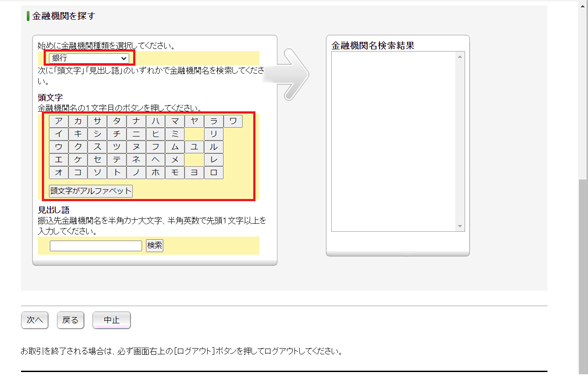Screen dimensions: 588x382
Task: Choose the ユ initial button
Action: [194, 147]
